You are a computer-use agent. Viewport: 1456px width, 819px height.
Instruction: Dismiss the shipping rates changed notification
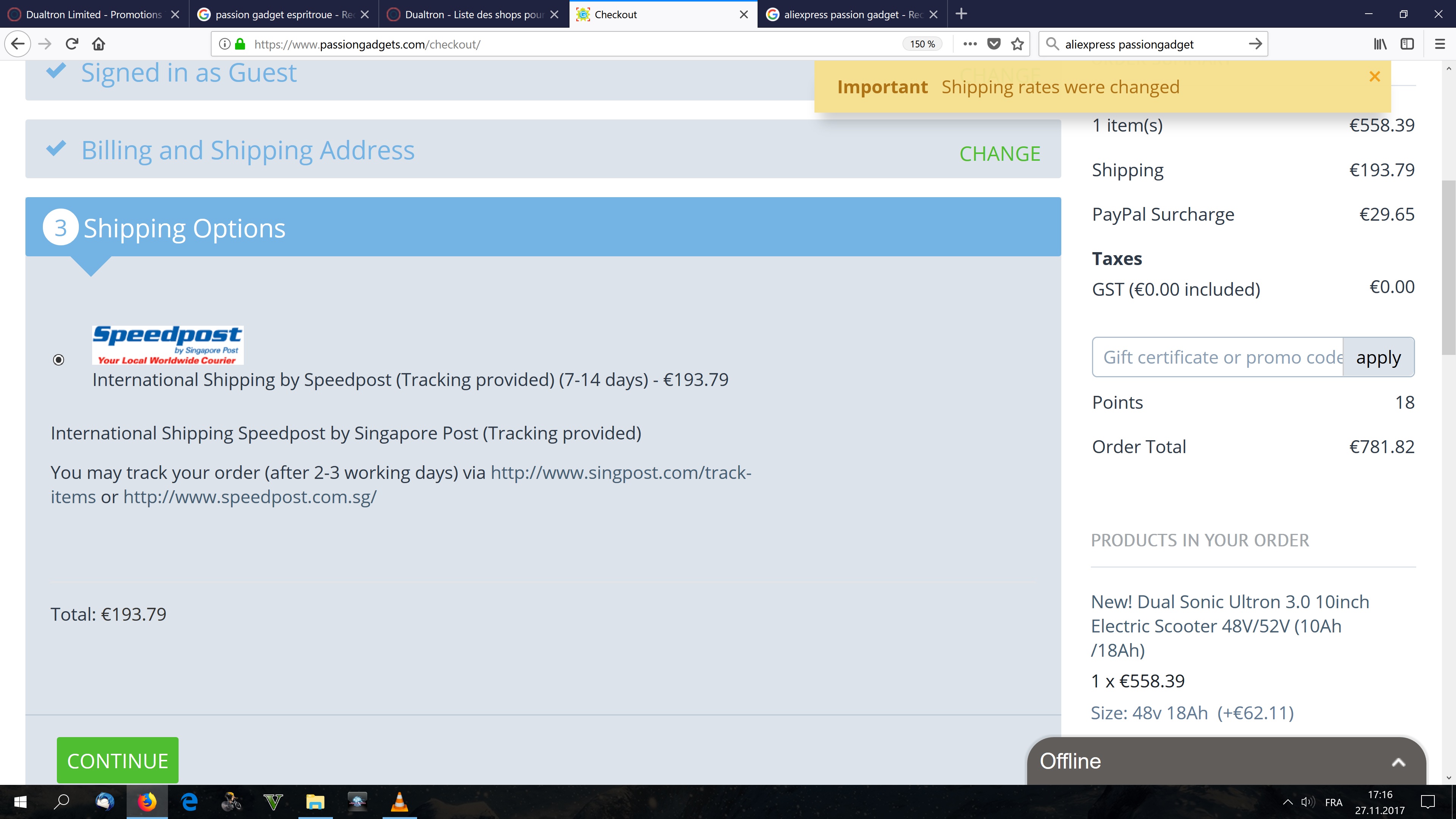tap(1374, 76)
